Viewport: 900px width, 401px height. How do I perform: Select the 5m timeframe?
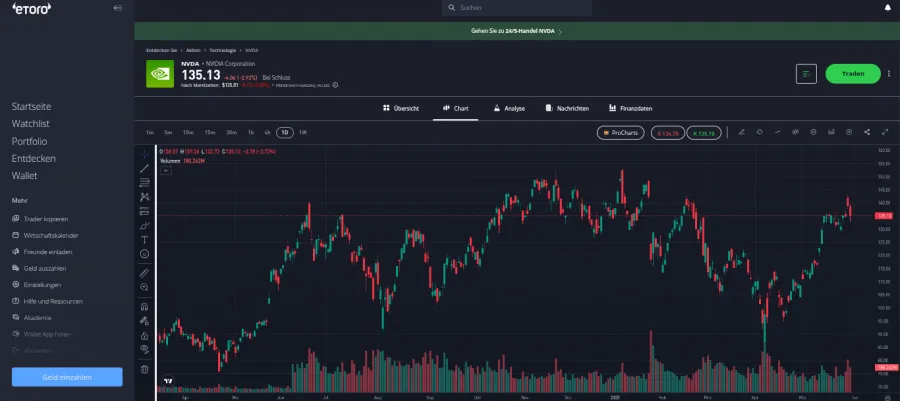[168, 133]
